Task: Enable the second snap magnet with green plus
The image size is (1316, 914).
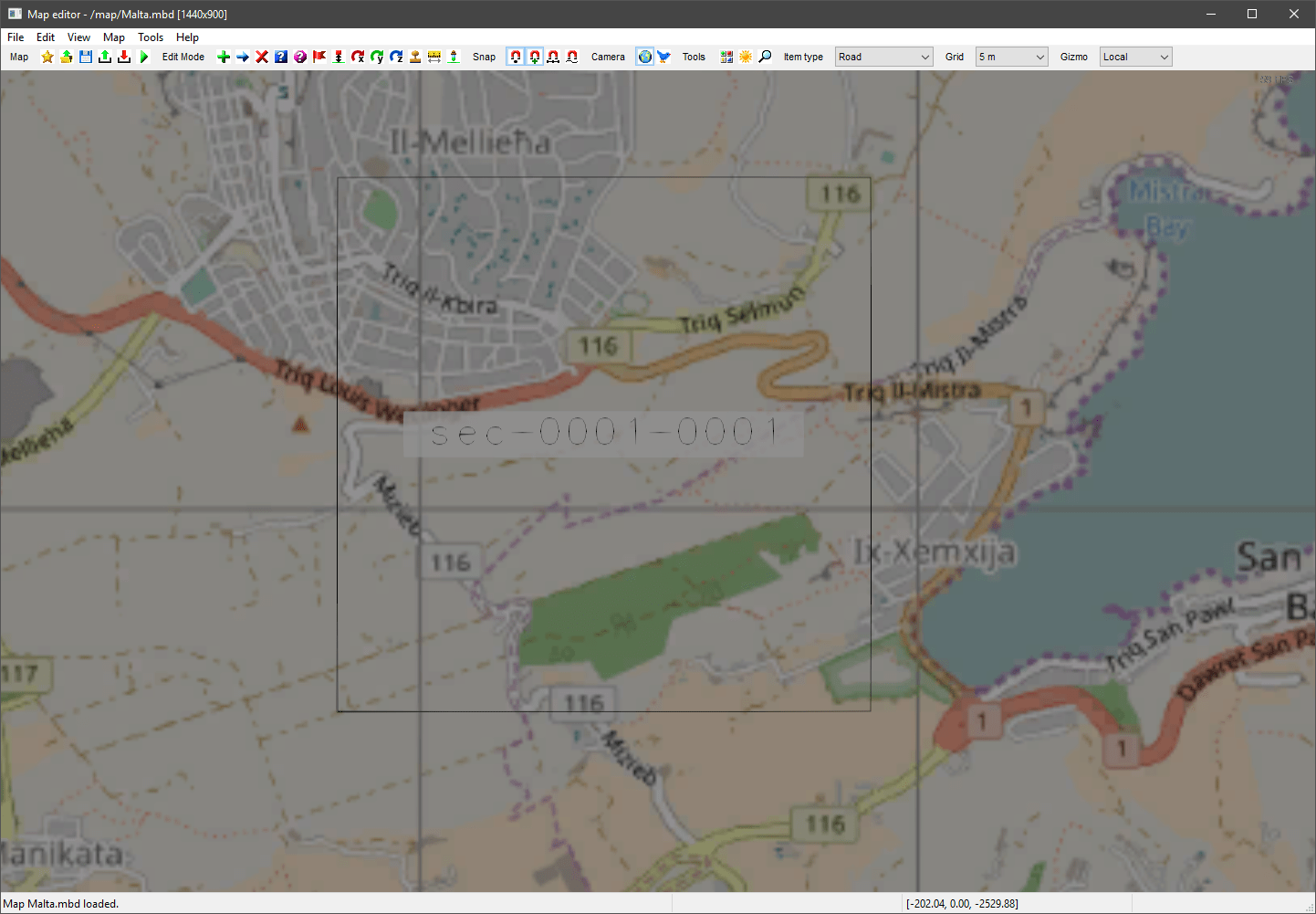Action: point(534,57)
